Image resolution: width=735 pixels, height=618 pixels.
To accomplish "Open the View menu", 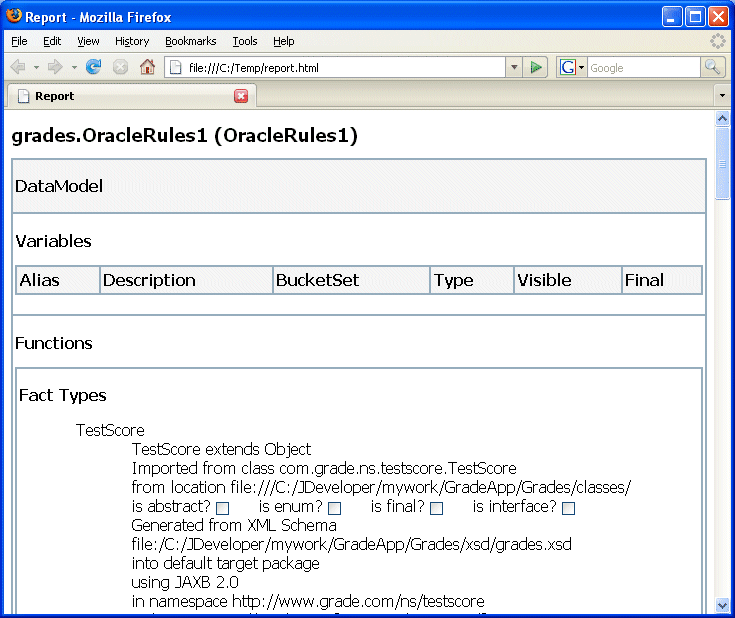I will tap(88, 41).
